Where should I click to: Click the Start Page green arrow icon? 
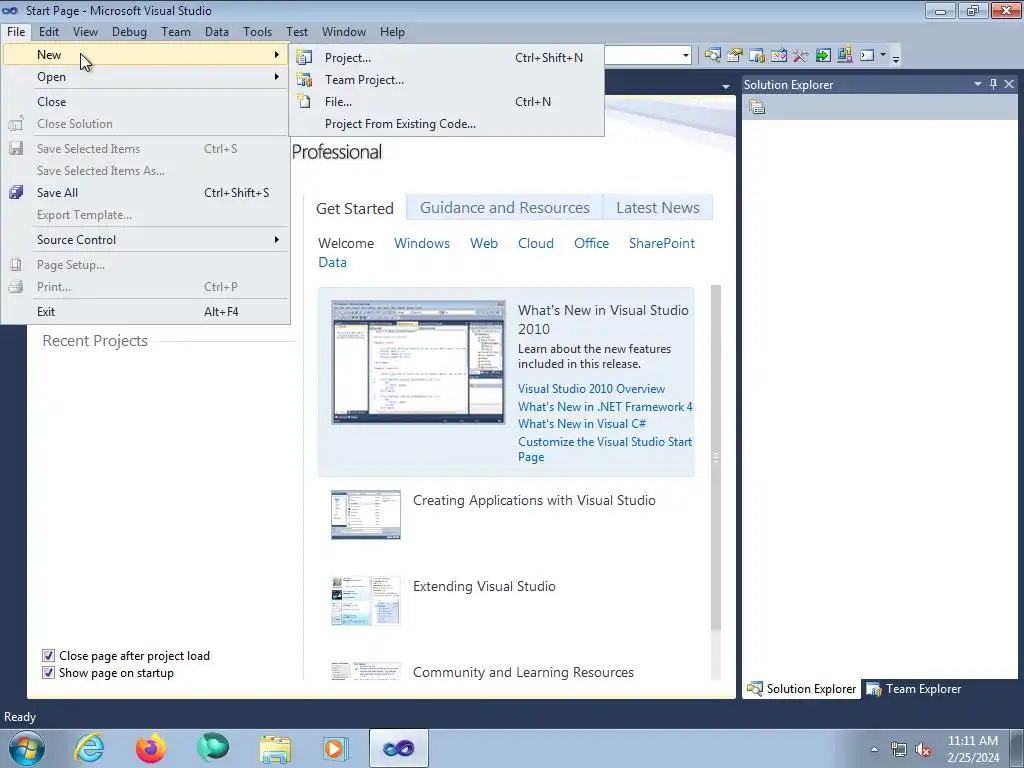[823, 56]
